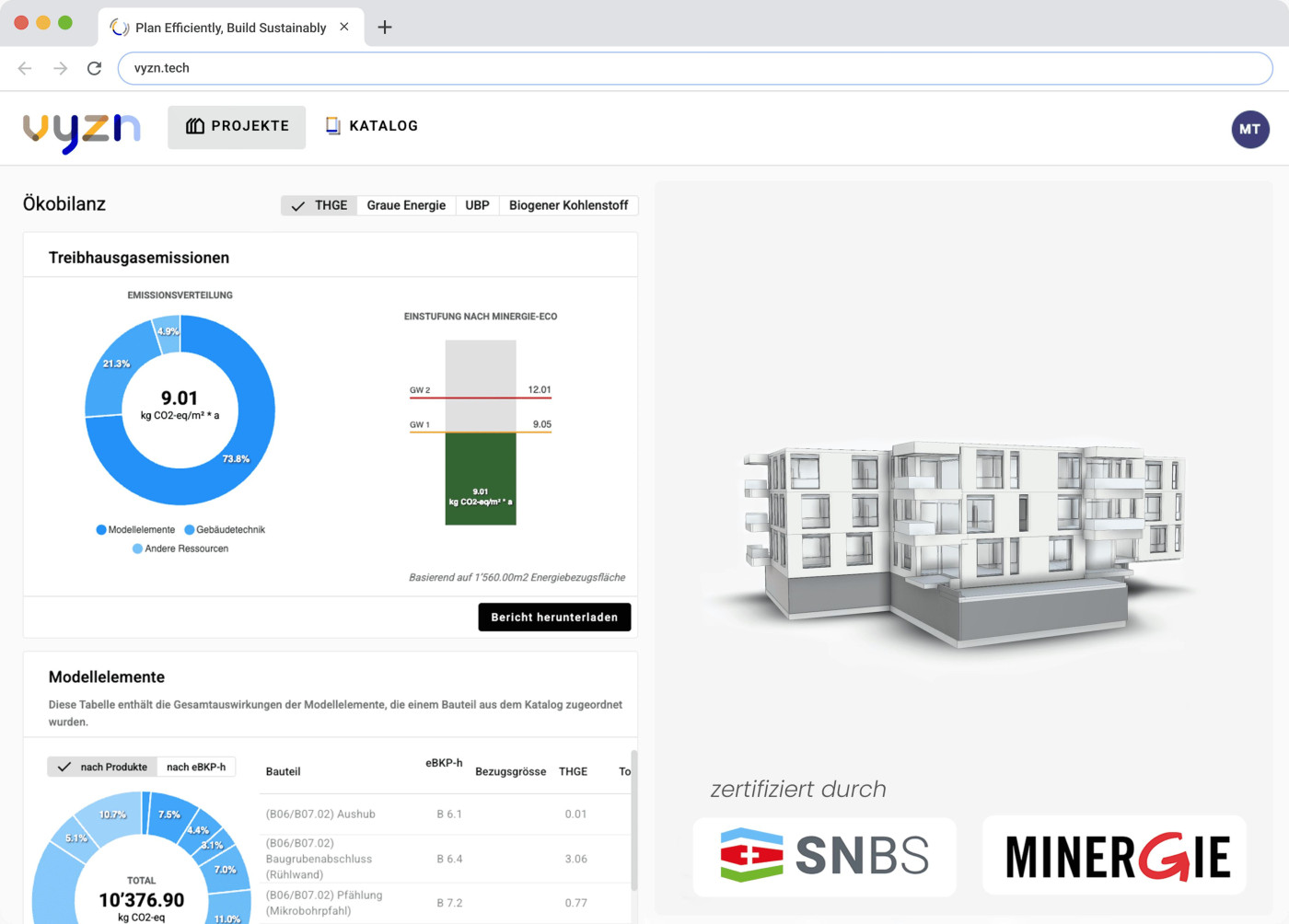Select the nach Produkte view toggle

click(x=102, y=767)
